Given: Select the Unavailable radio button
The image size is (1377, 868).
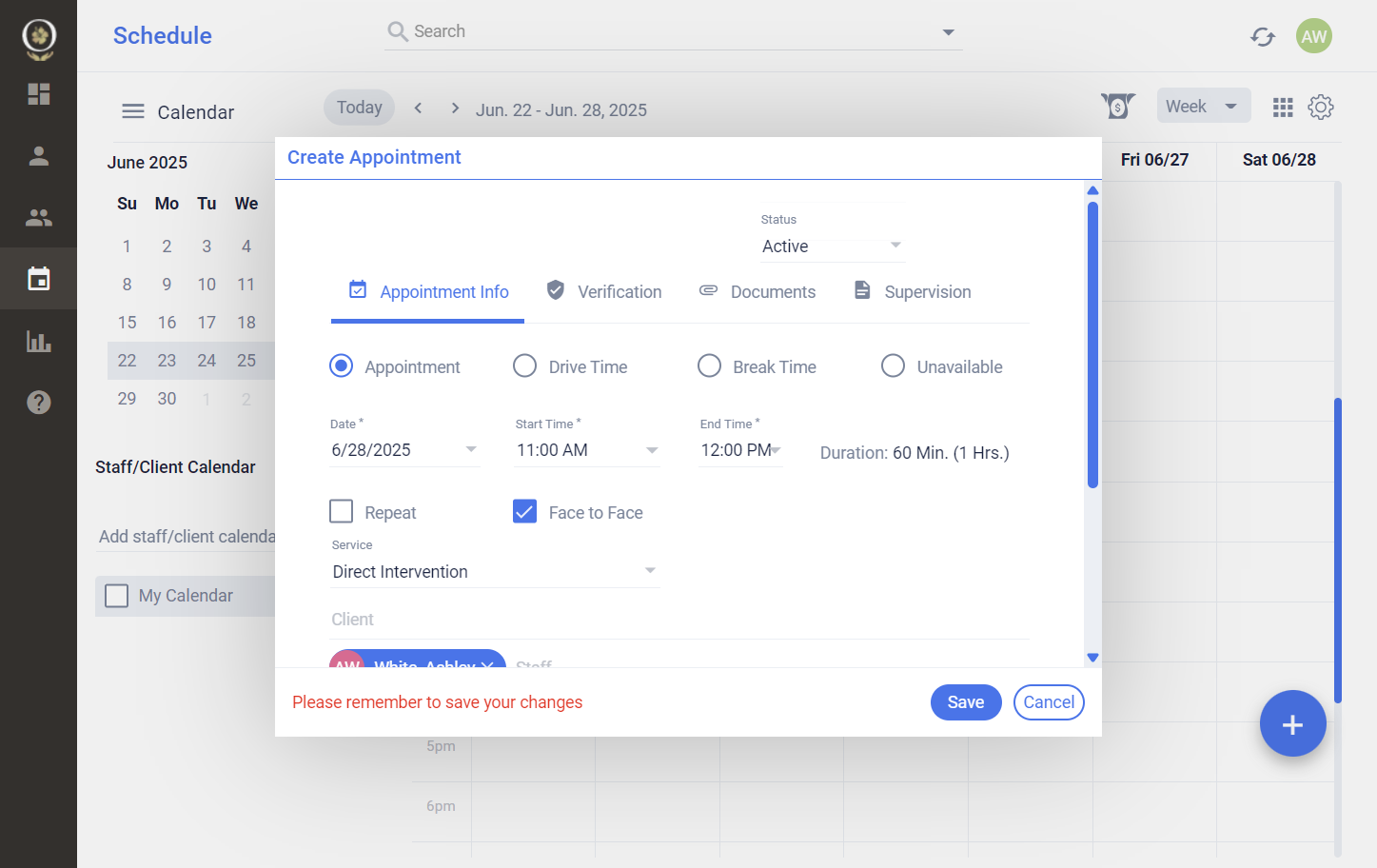Looking at the screenshot, I should (x=893, y=366).
